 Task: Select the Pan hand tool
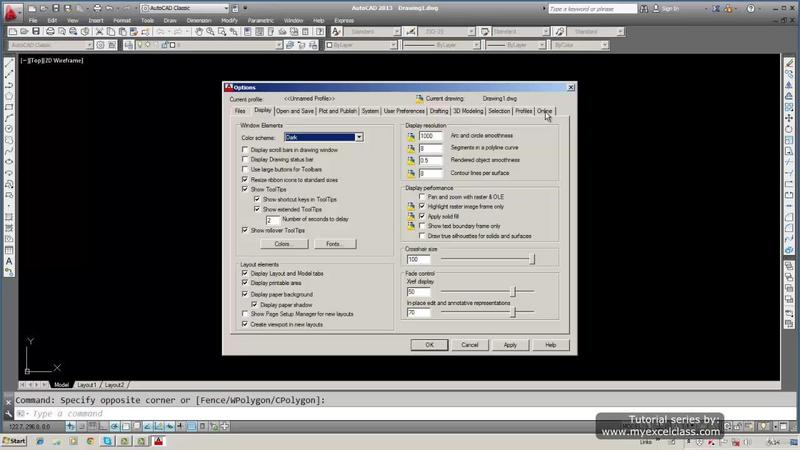tap(199, 32)
